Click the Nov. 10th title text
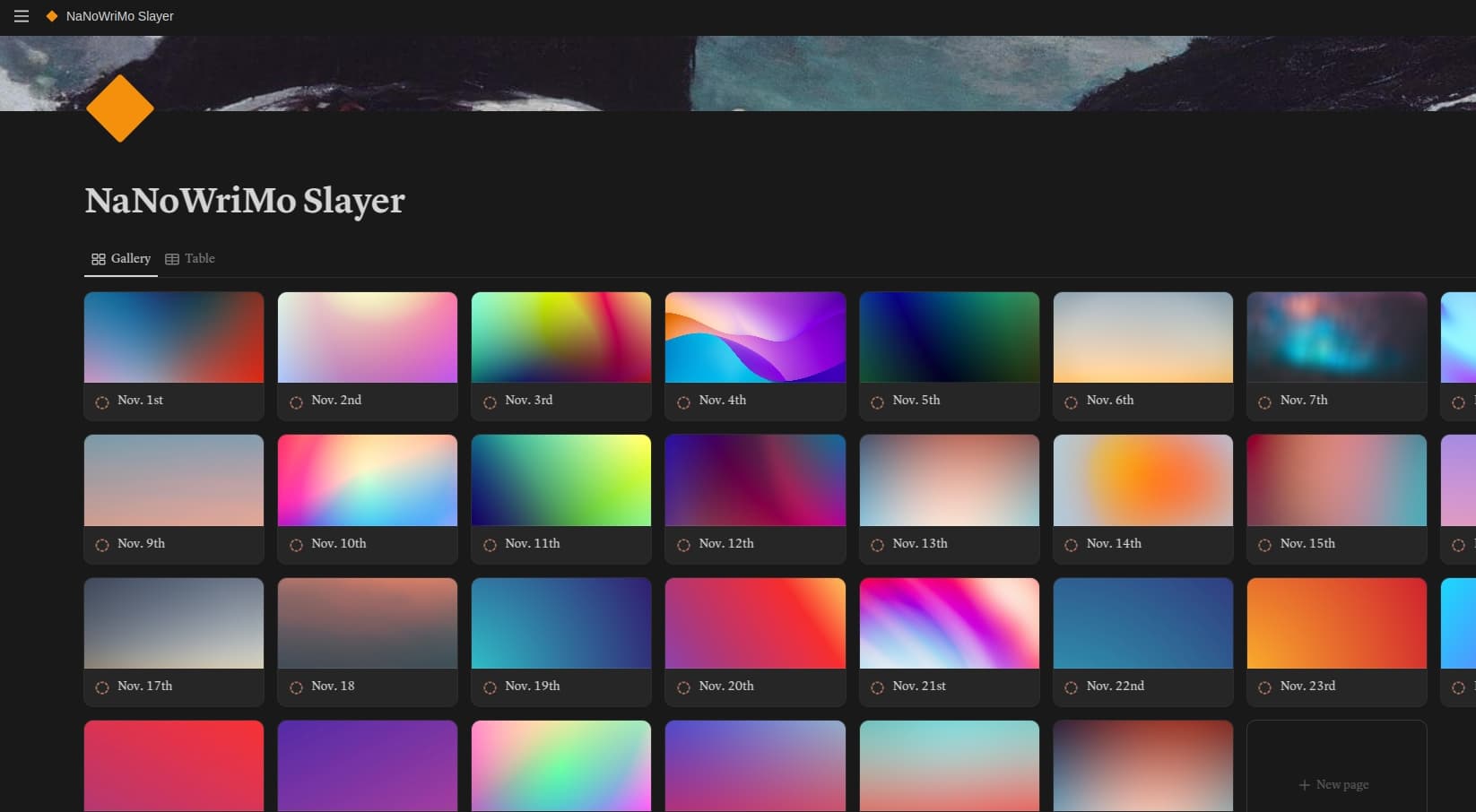The height and width of the screenshot is (812, 1476). [x=339, y=543]
